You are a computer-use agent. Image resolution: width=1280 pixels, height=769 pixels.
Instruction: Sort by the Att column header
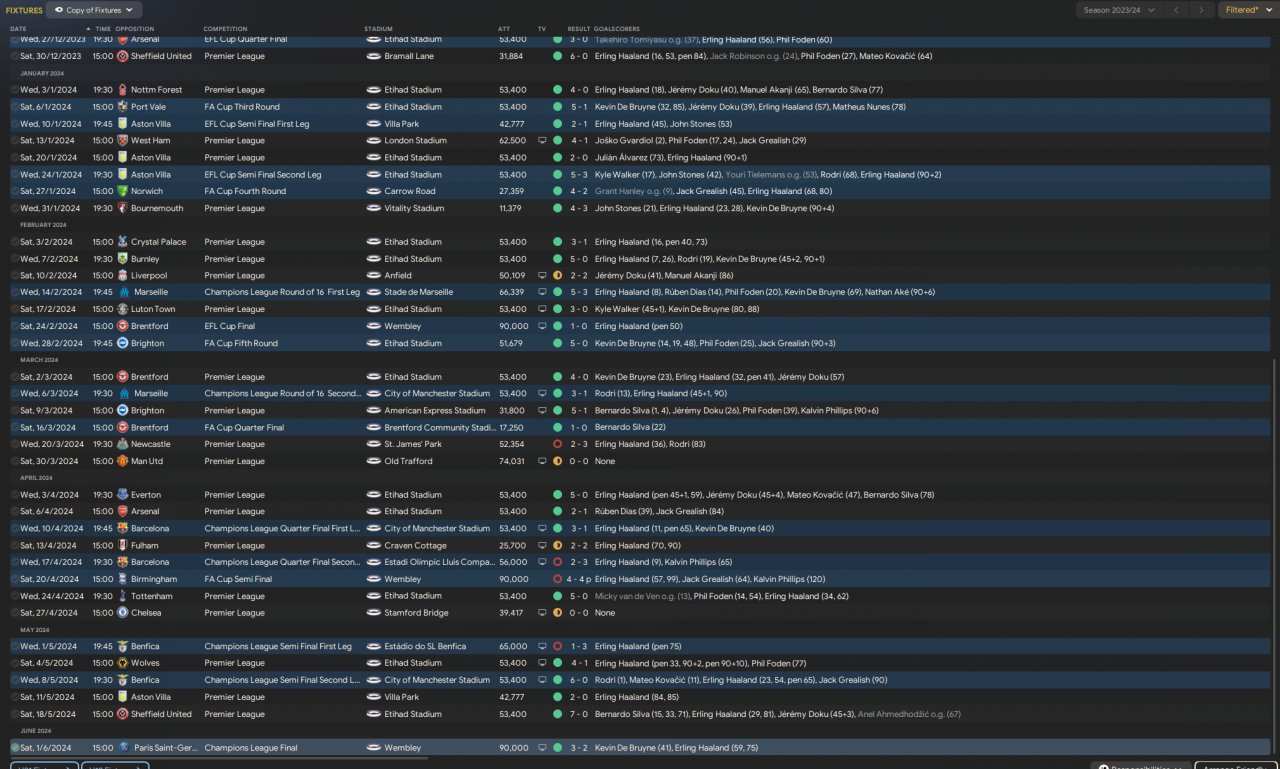504,29
